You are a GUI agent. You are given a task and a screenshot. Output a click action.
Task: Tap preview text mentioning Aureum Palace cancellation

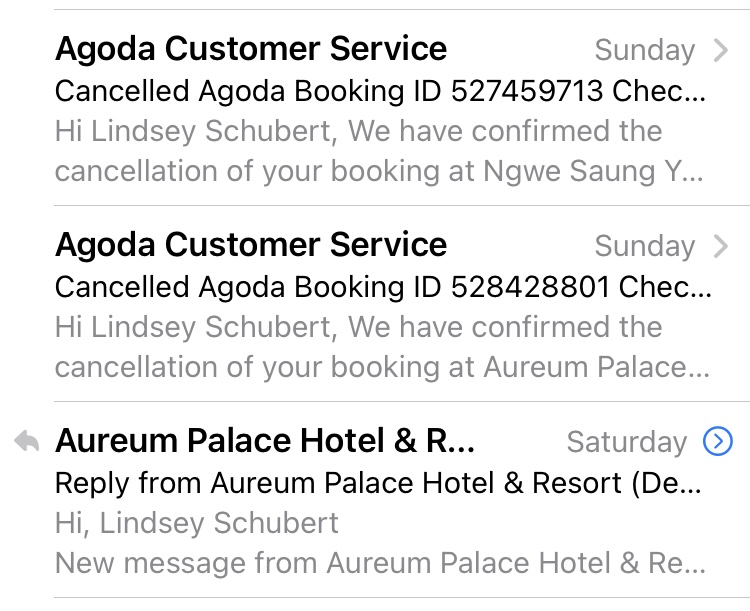(x=380, y=367)
